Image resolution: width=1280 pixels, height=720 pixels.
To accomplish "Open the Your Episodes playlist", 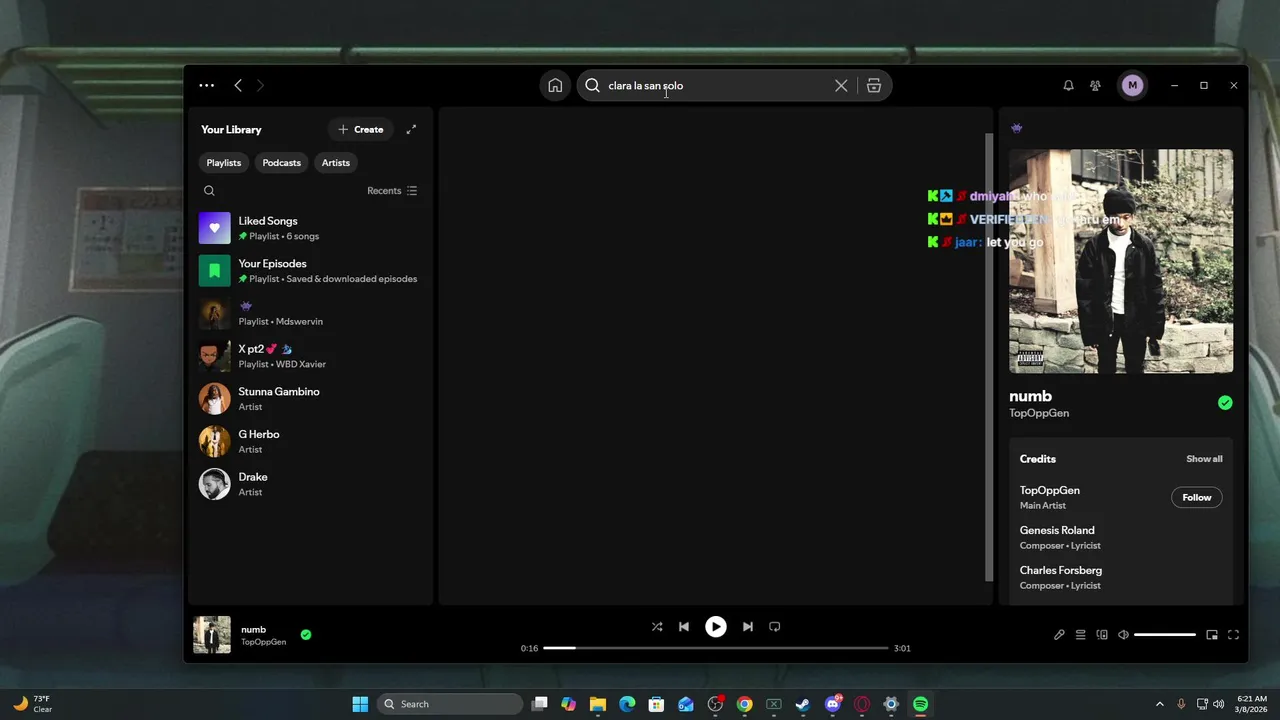I will click(309, 270).
